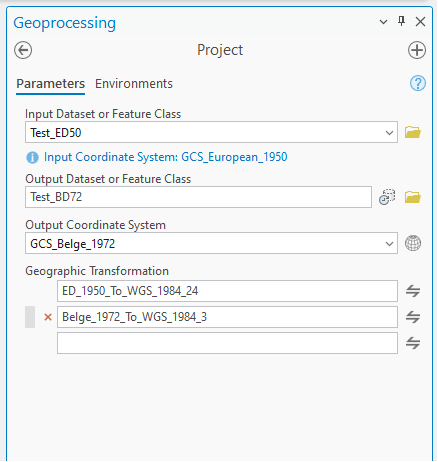Edit the Test_BD72 output dataset field
This screenshot has width=438, height=462.
click(198, 197)
